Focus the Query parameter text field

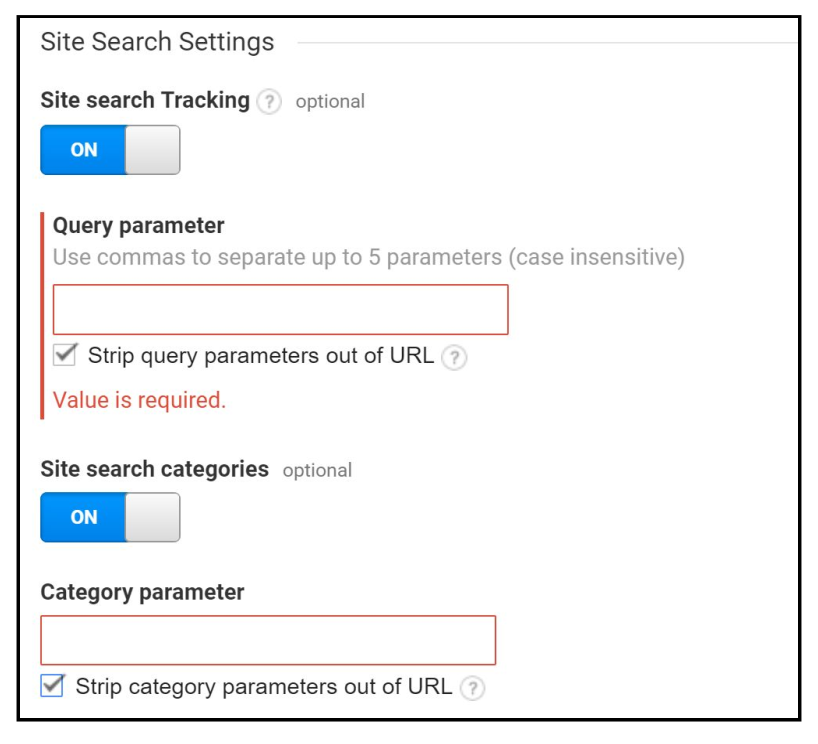[280, 310]
